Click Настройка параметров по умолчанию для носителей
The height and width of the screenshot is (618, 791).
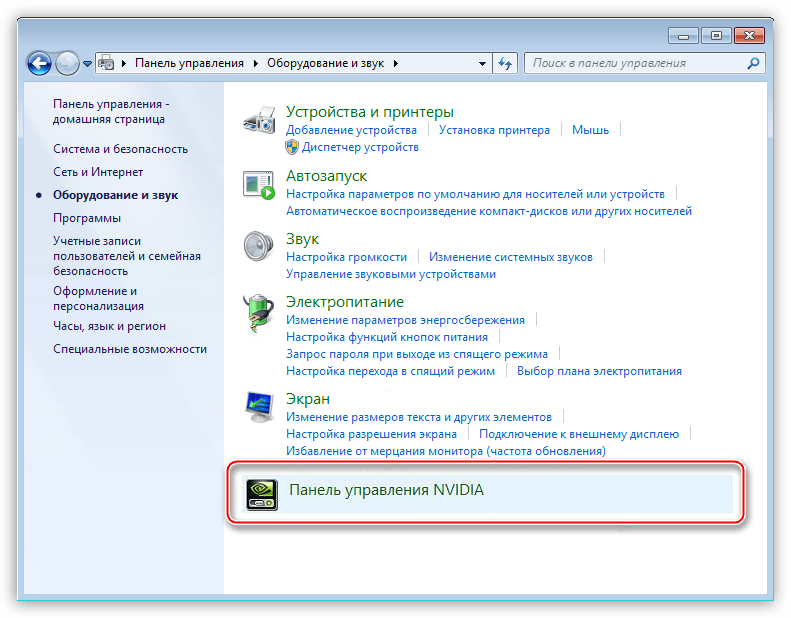(475, 194)
